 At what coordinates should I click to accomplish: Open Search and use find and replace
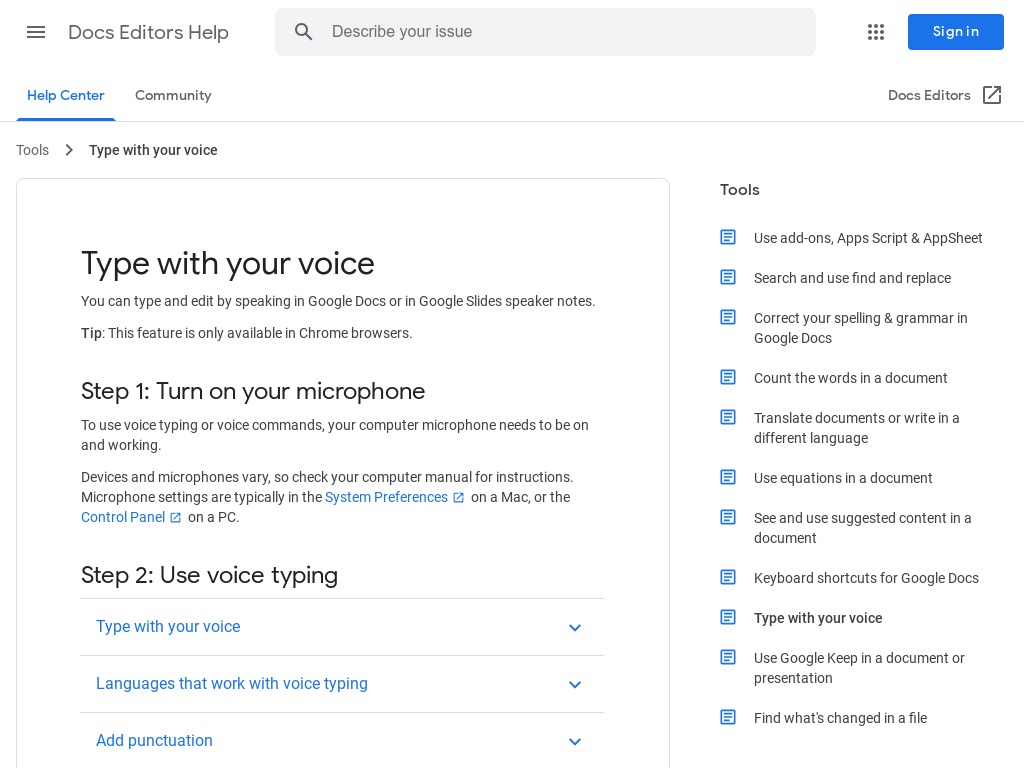click(852, 278)
